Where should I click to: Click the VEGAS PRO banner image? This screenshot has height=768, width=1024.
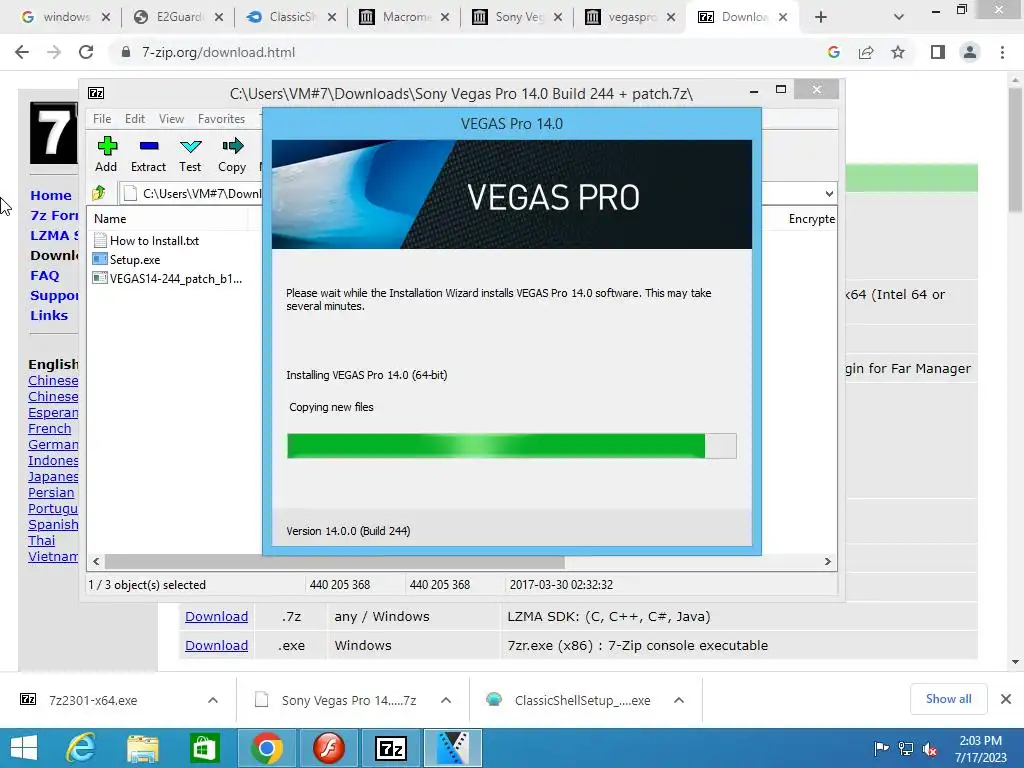[511, 195]
